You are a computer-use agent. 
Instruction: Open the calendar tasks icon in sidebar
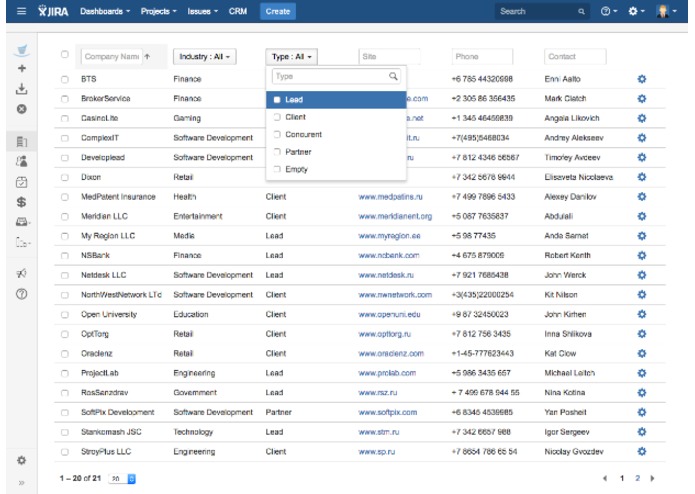tap(21, 182)
